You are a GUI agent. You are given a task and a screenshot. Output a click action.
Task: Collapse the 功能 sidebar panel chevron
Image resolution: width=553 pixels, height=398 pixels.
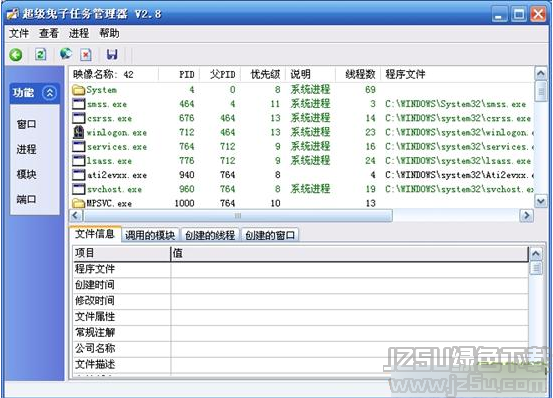[x=49, y=93]
